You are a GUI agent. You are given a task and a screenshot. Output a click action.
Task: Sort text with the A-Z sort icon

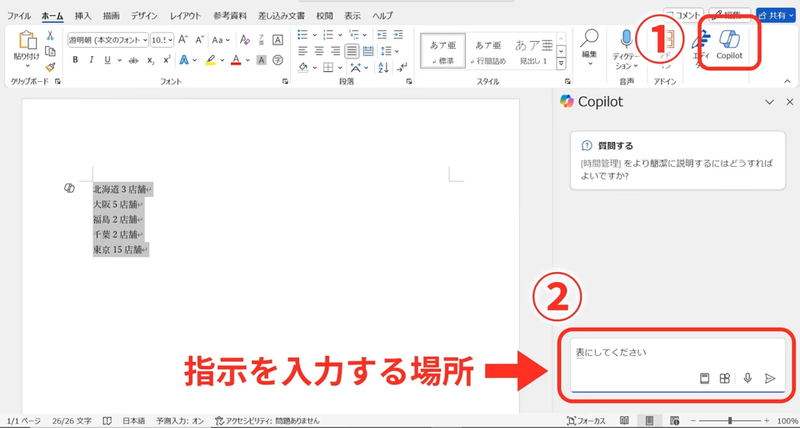point(384,67)
